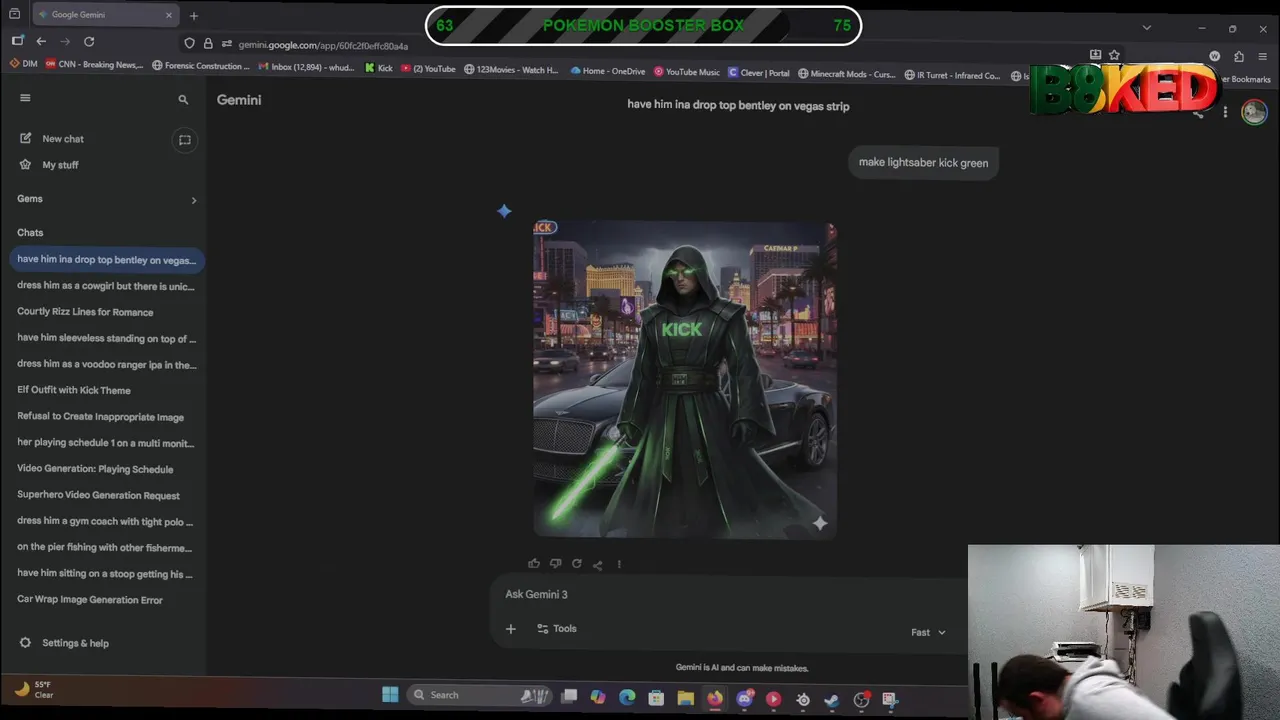The width and height of the screenshot is (1280, 720).
Task: Open Microsoft Edge from the taskbar
Action: click(627, 698)
